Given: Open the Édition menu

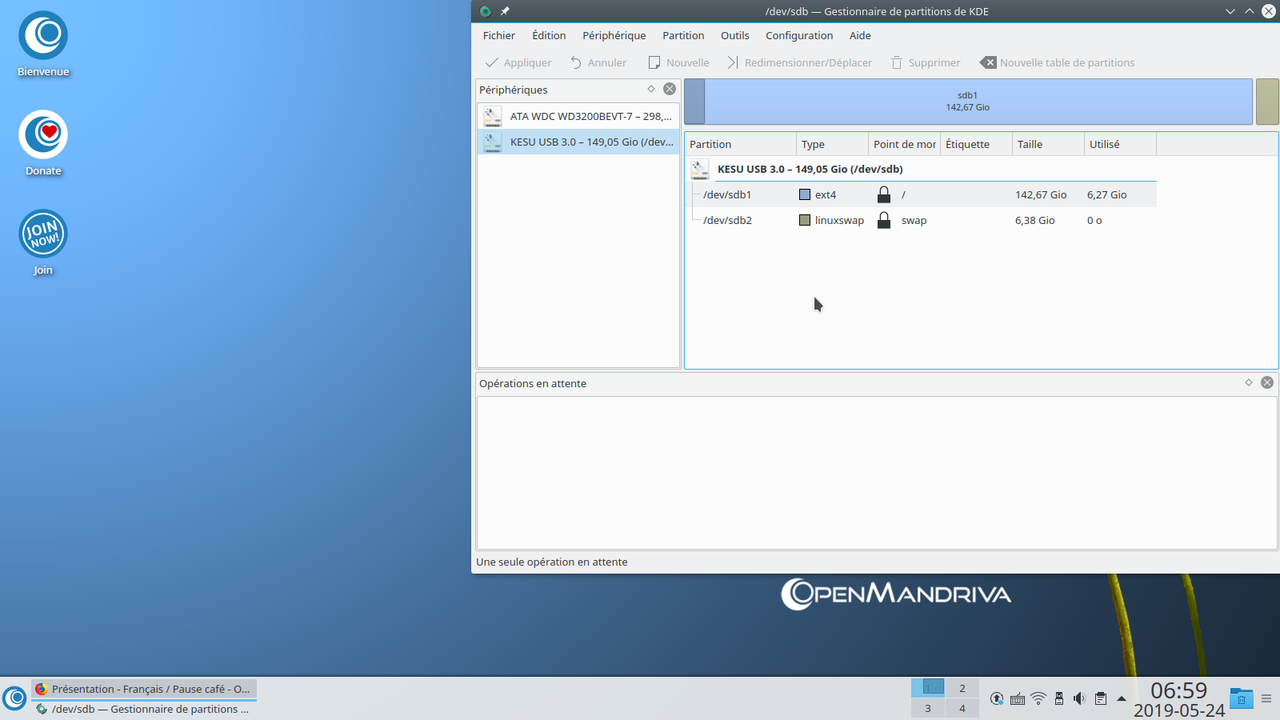Looking at the screenshot, I should click(549, 35).
